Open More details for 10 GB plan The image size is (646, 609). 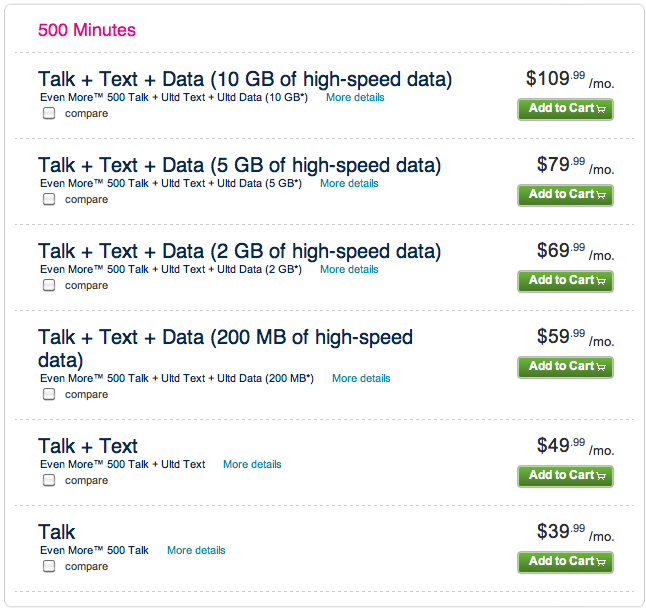click(355, 98)
